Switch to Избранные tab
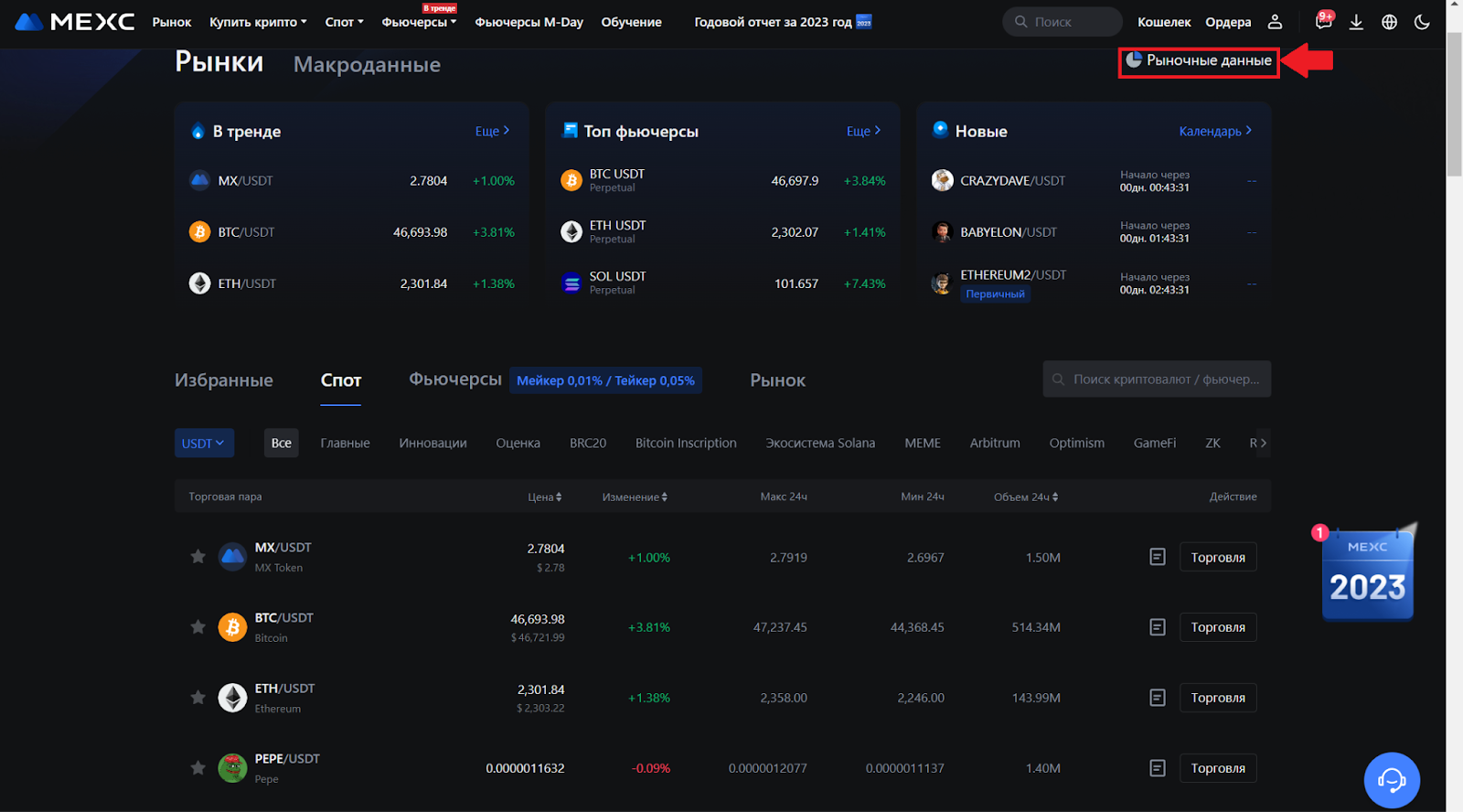The height and width of the screenshot is (812, 1463). (x=224, y=379)
